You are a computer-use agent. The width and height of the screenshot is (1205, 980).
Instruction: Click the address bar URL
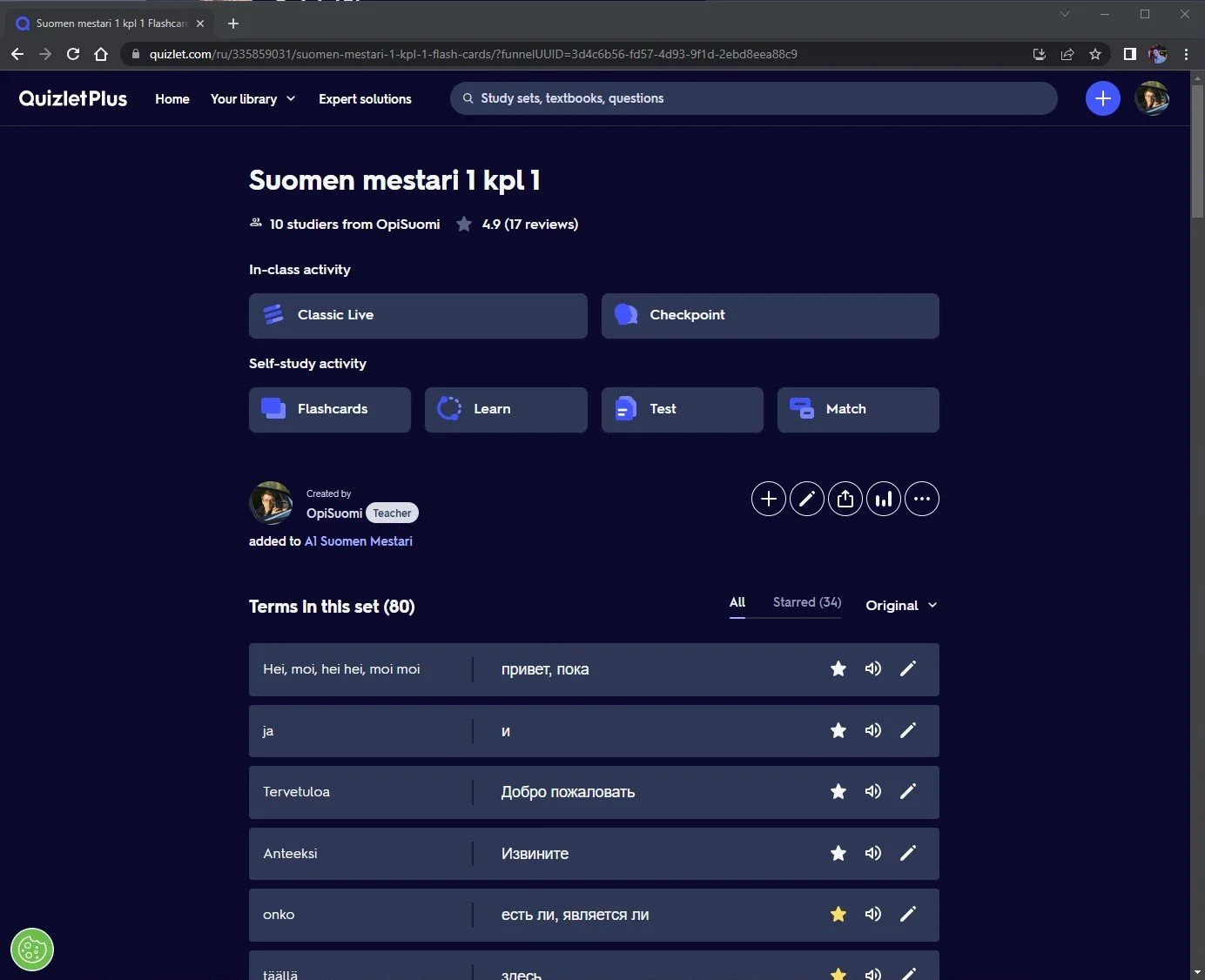[473, 54]
